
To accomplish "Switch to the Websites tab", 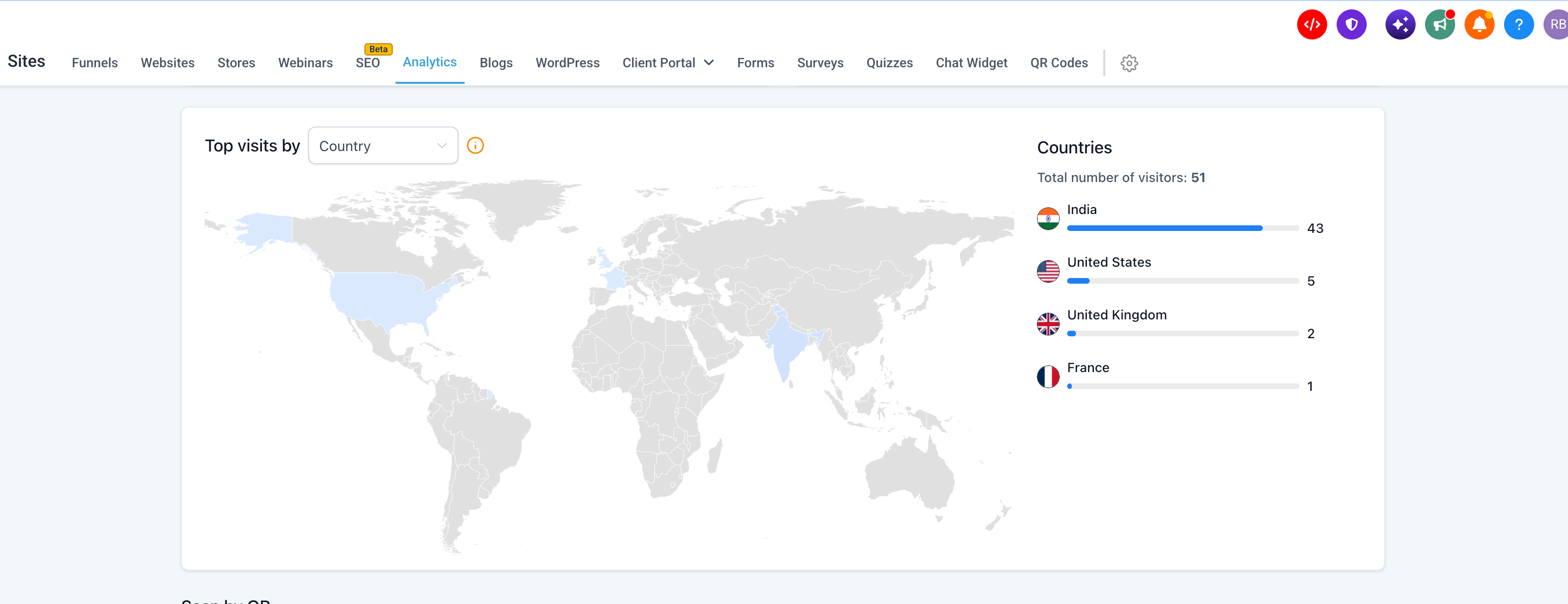I will tap(167, 63).
